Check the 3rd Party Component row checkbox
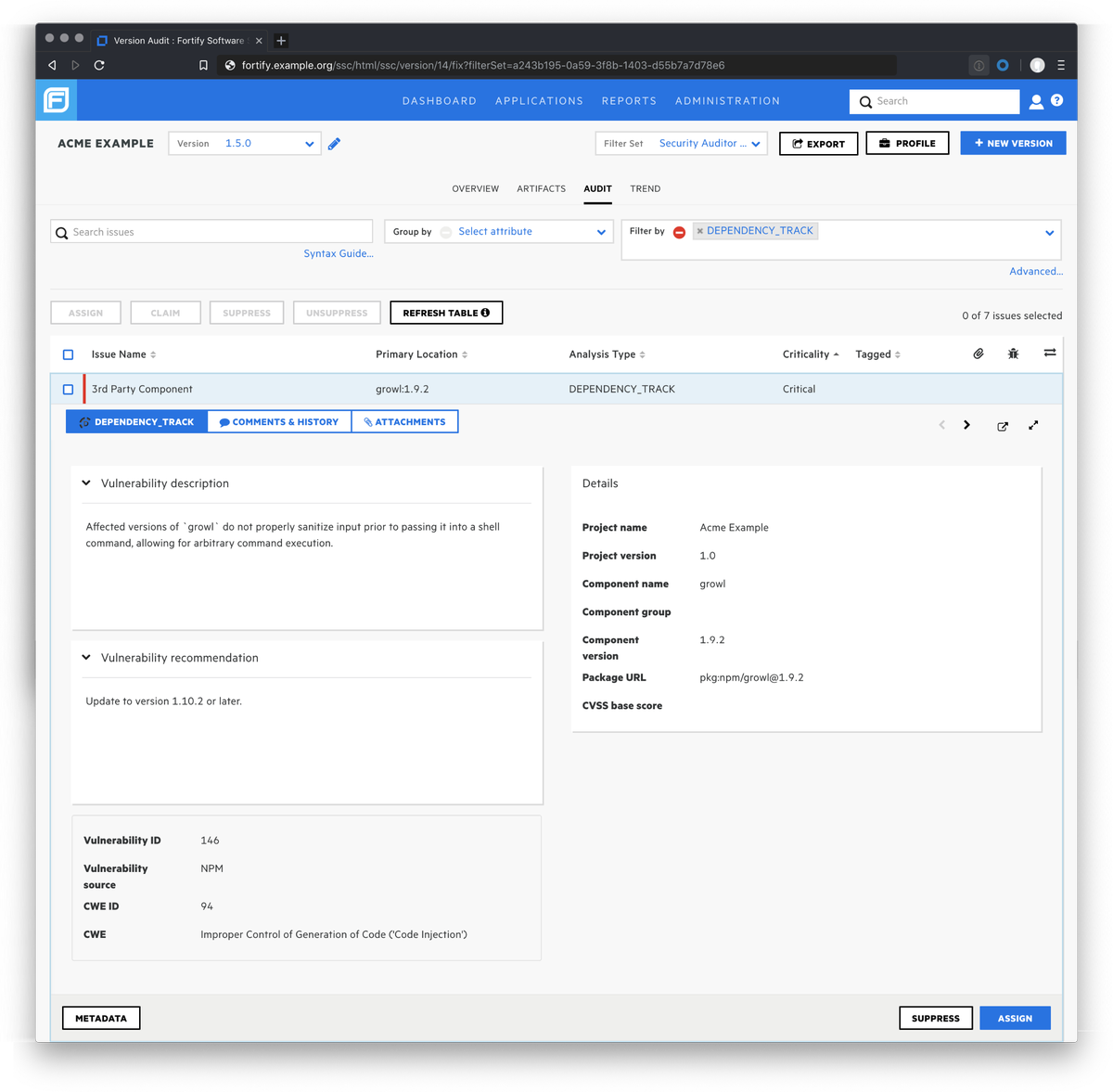Viewport: 1113px width, 1092px height. [x=68, y=390]
